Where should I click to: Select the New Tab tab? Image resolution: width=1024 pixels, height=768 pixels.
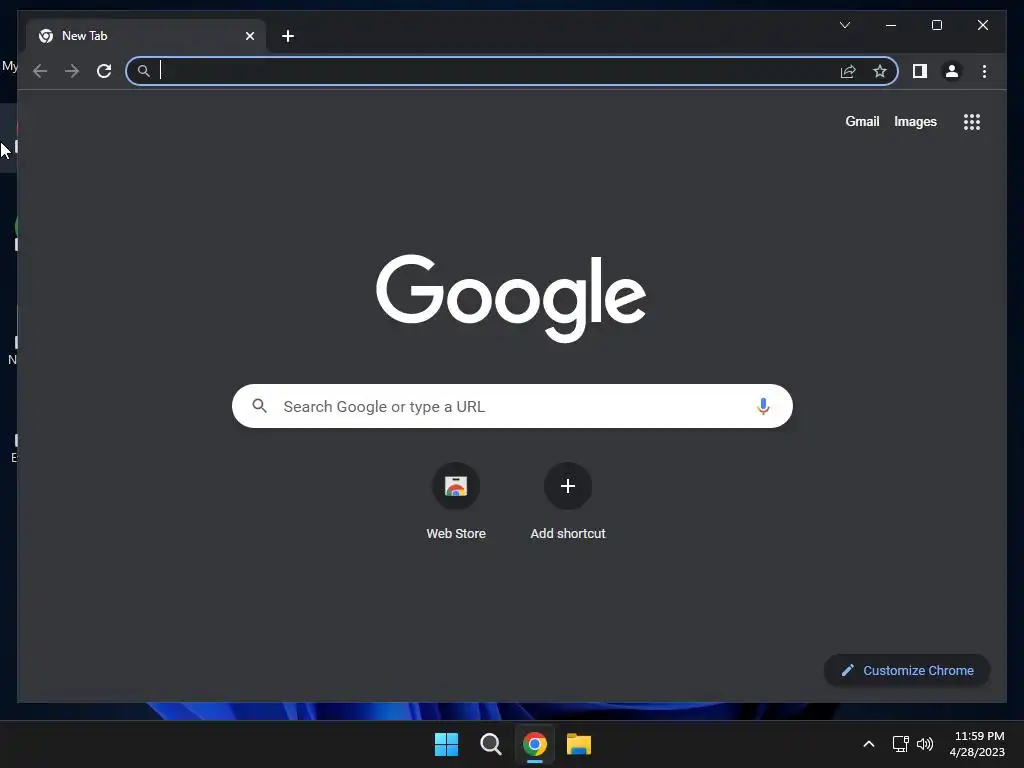click(146, 36)
